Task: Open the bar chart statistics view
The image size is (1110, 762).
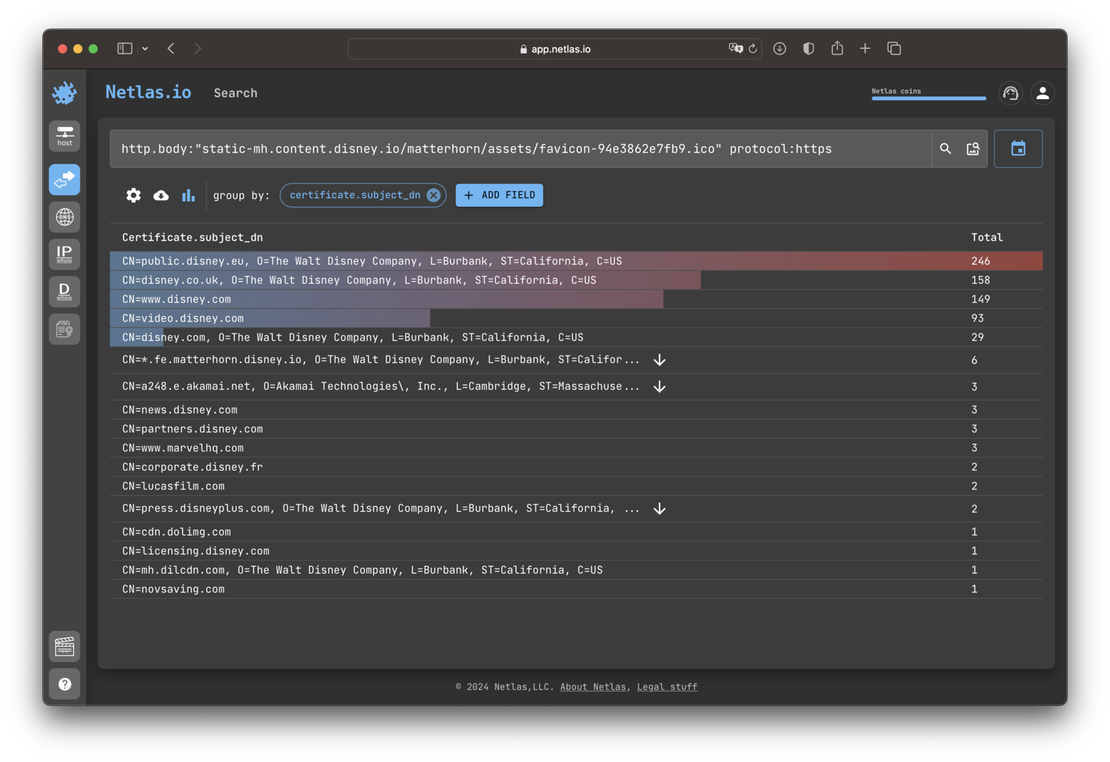Action: click(x=188, y=195)
